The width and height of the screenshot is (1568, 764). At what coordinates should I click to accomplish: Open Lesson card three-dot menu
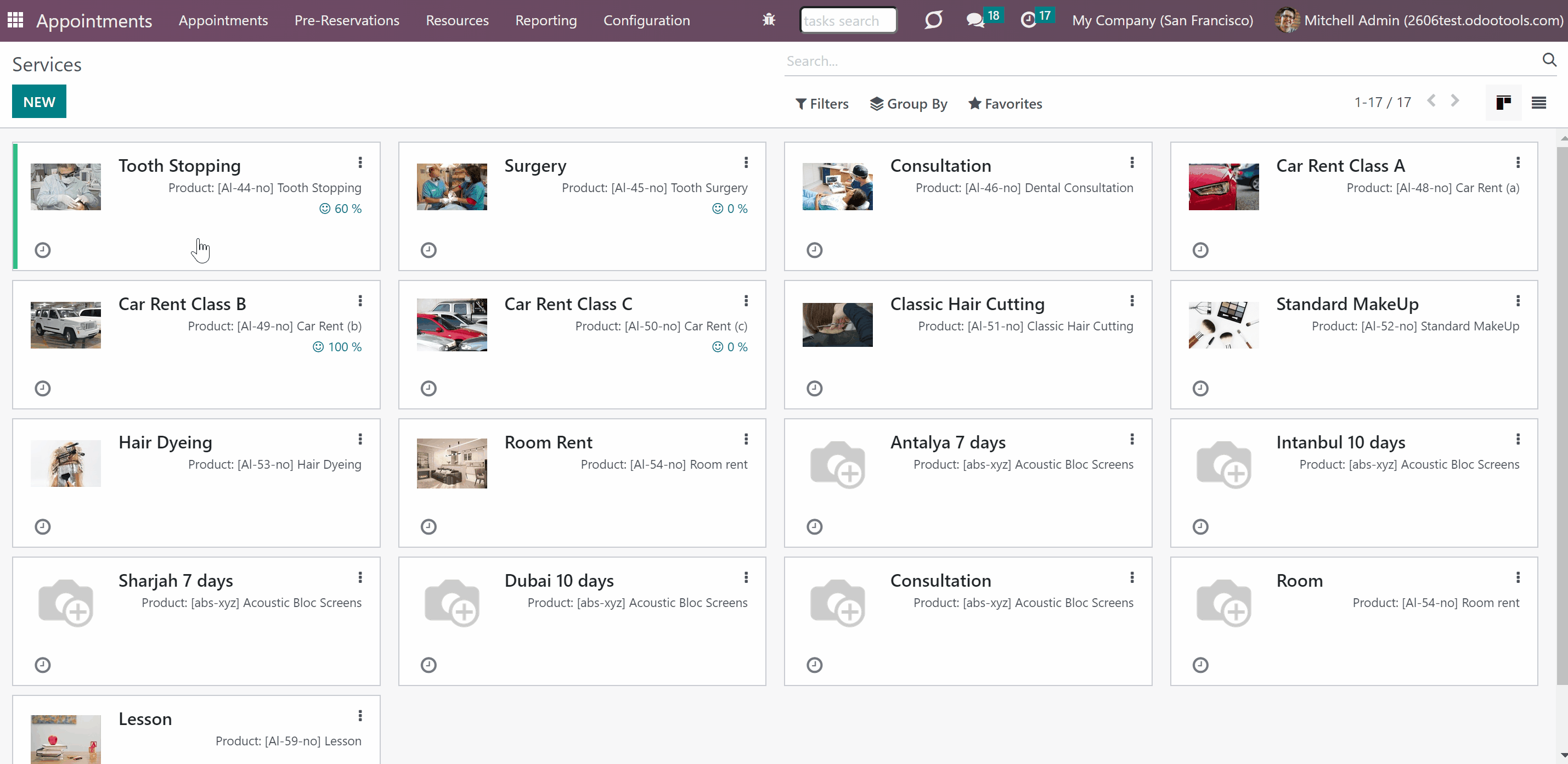[360, 715]
